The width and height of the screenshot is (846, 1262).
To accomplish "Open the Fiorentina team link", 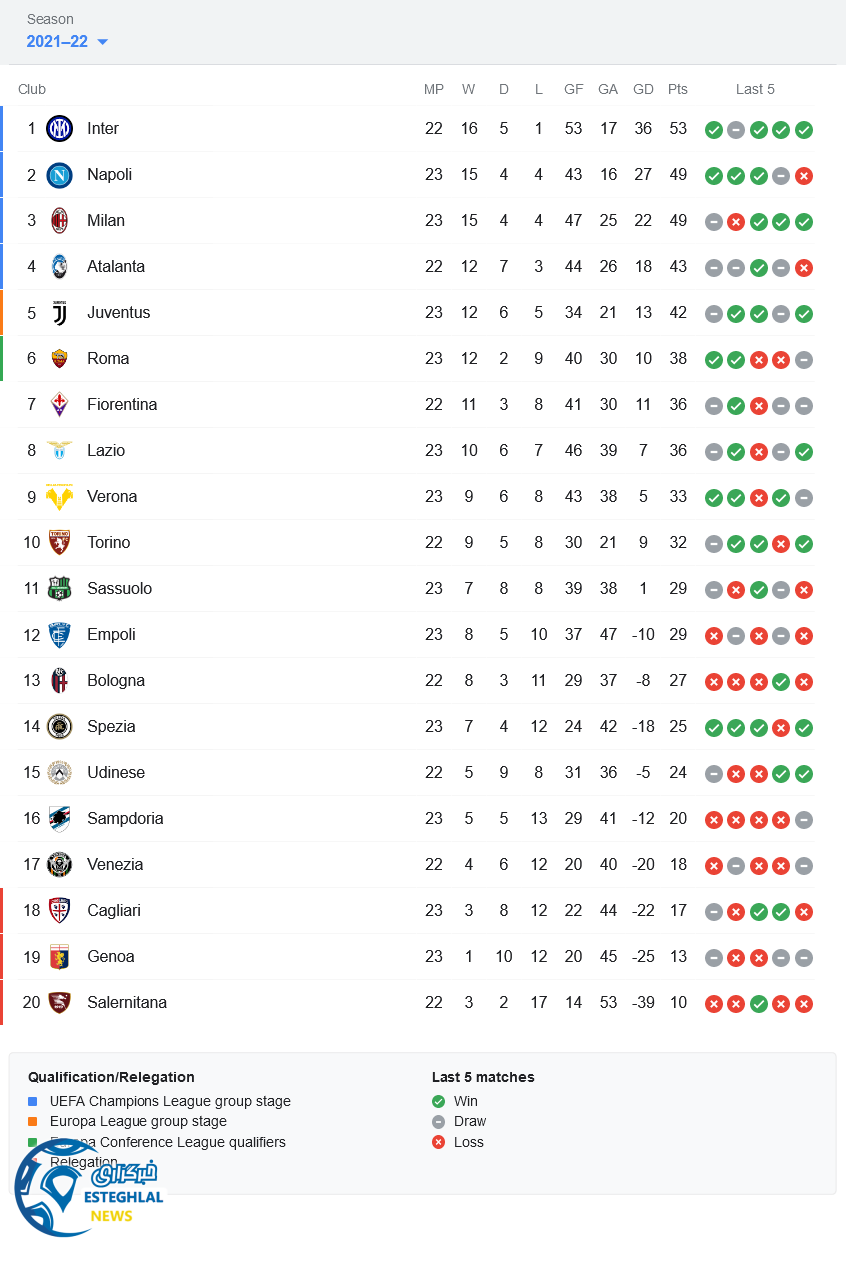I will point(122,405).
